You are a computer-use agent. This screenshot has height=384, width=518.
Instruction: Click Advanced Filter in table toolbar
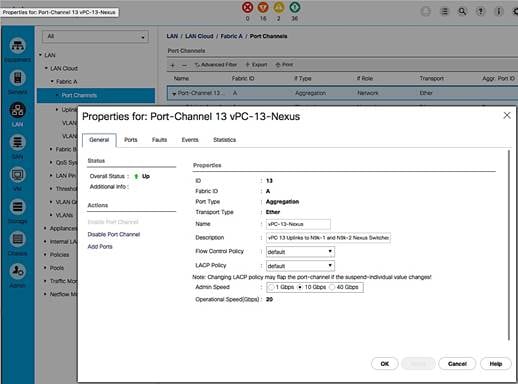click(x=216, y=65)
